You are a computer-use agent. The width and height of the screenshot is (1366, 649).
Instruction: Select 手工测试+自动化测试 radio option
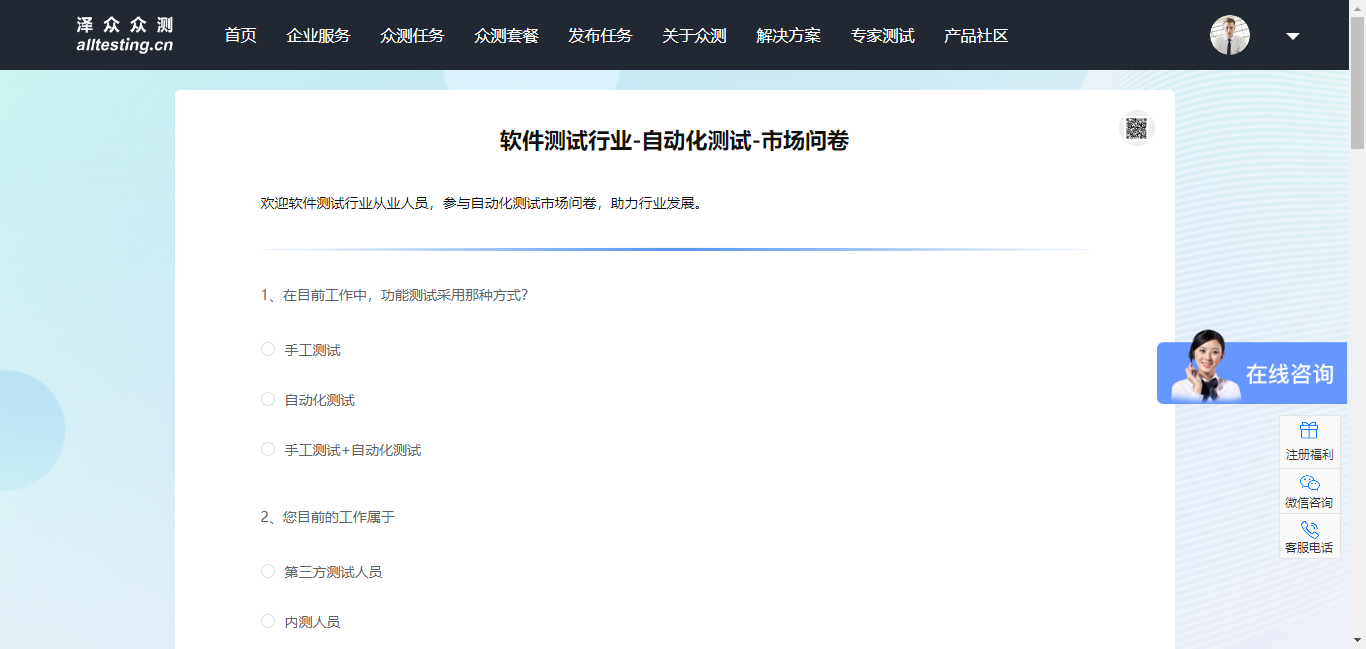coord(268,449)
